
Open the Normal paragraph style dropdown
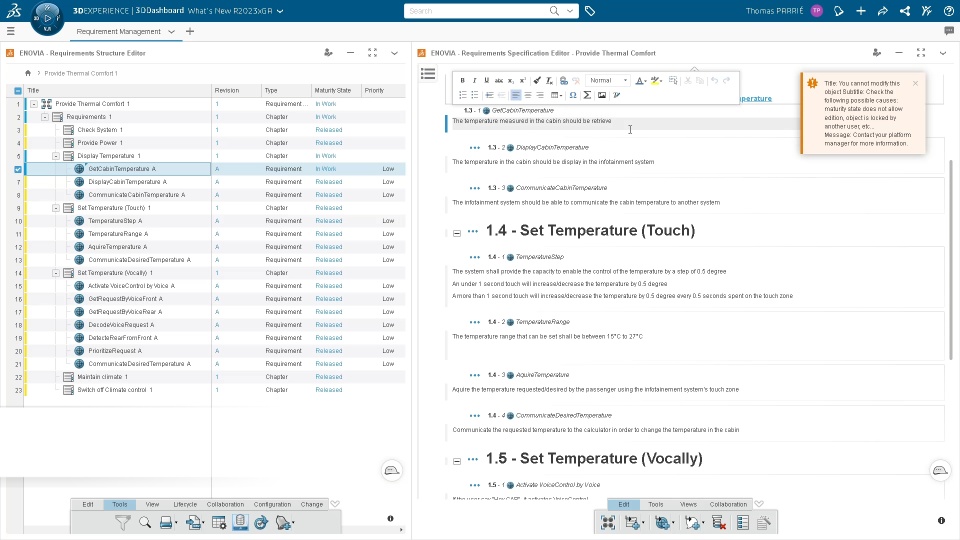pos(608,80)
